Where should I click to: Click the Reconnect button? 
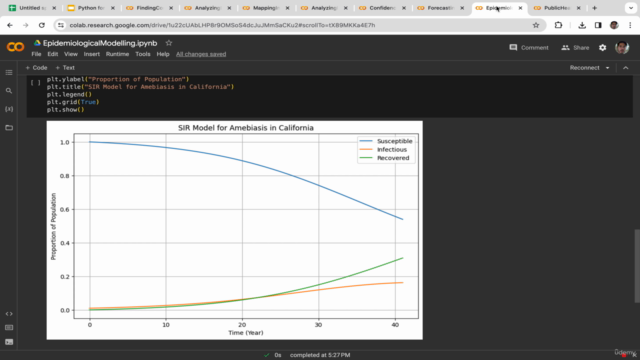click(584, 68)
